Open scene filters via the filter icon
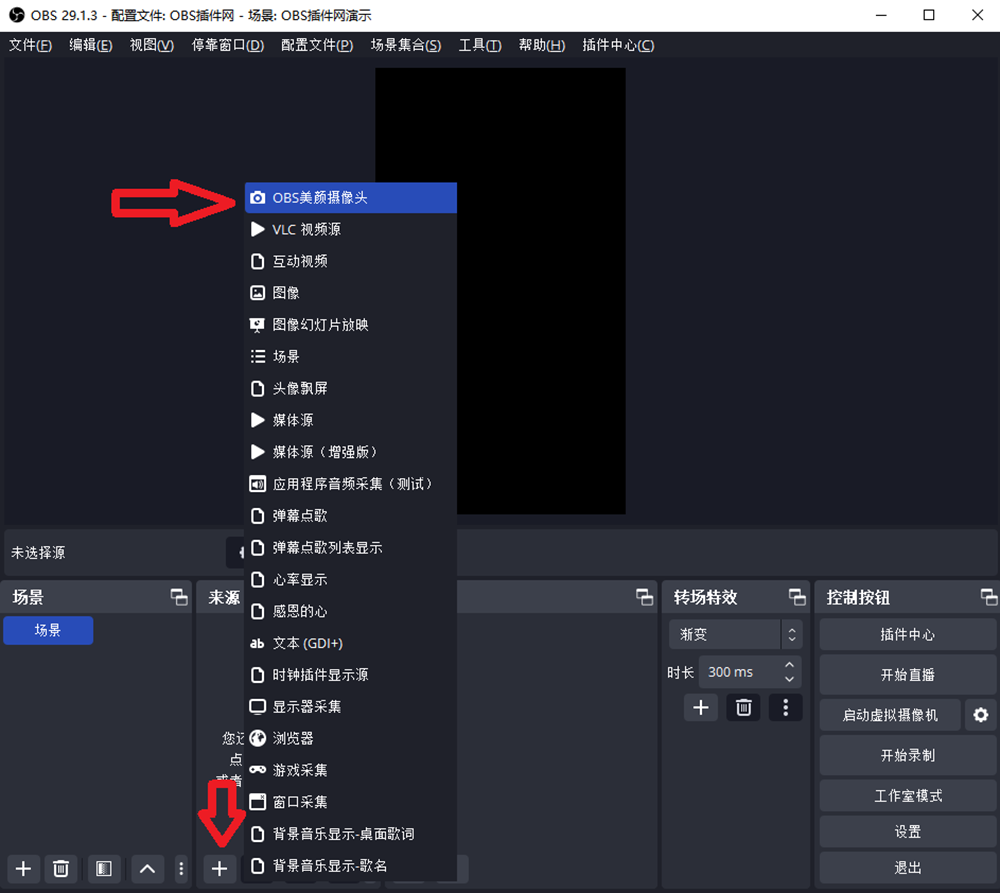This screenshot has height=893, width=1000. tap(102, 869)
